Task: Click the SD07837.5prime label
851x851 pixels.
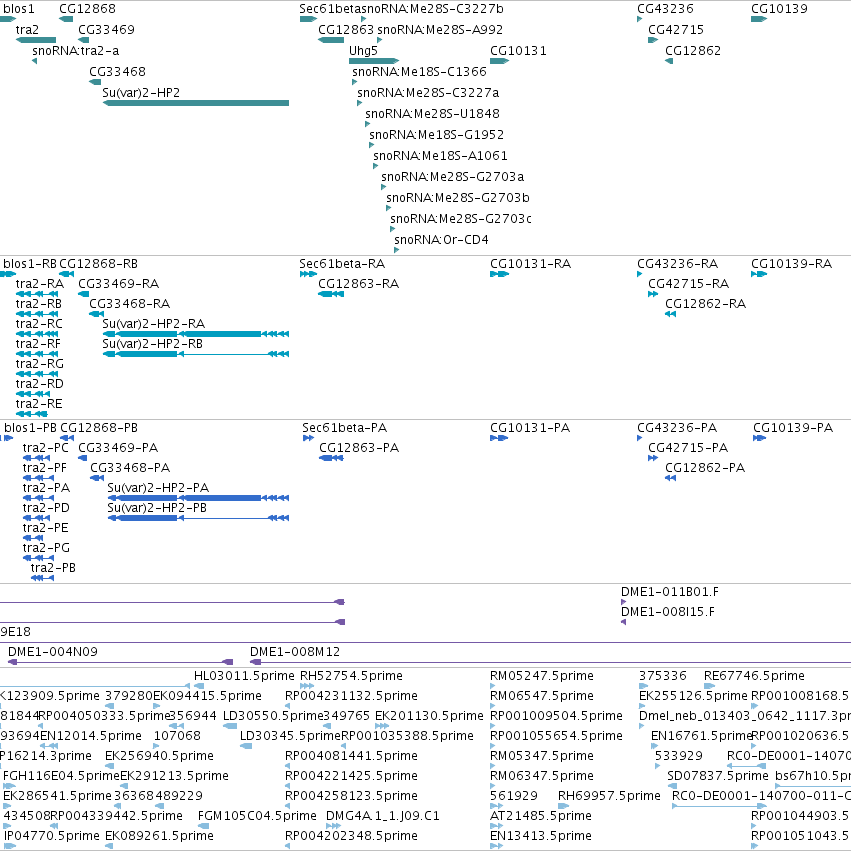Action: click(x=717, y=776)
